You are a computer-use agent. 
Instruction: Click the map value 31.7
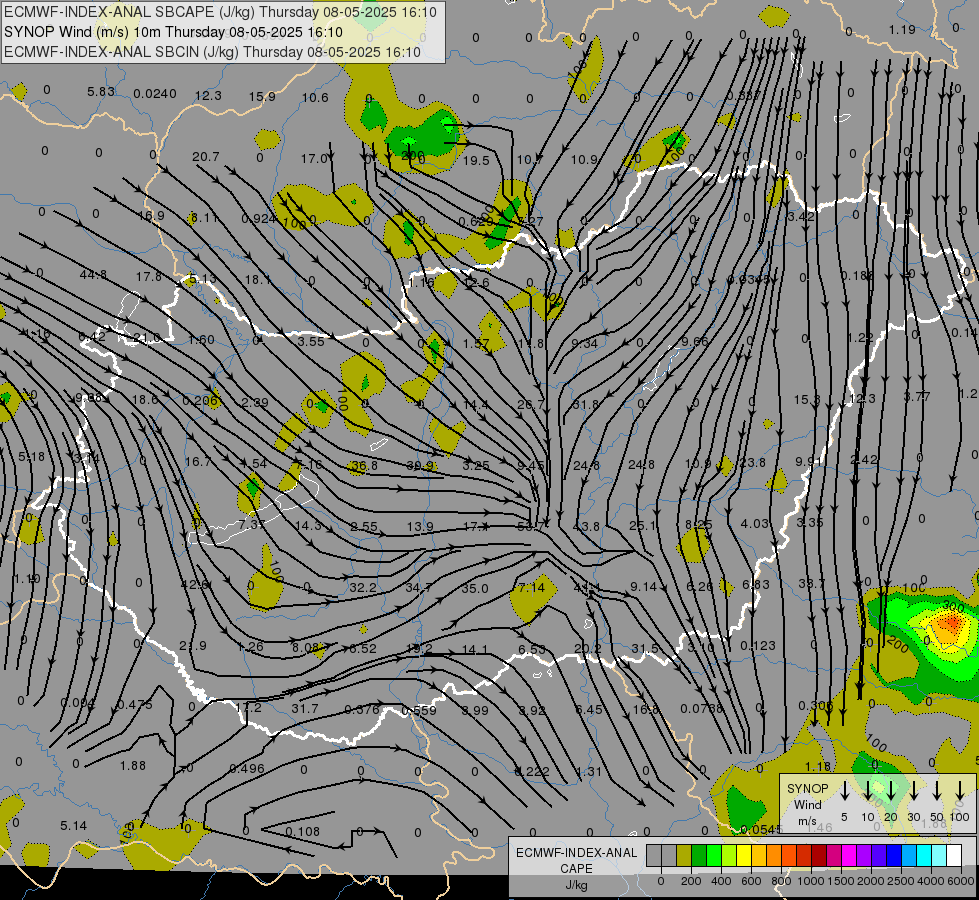click(305, 708)
